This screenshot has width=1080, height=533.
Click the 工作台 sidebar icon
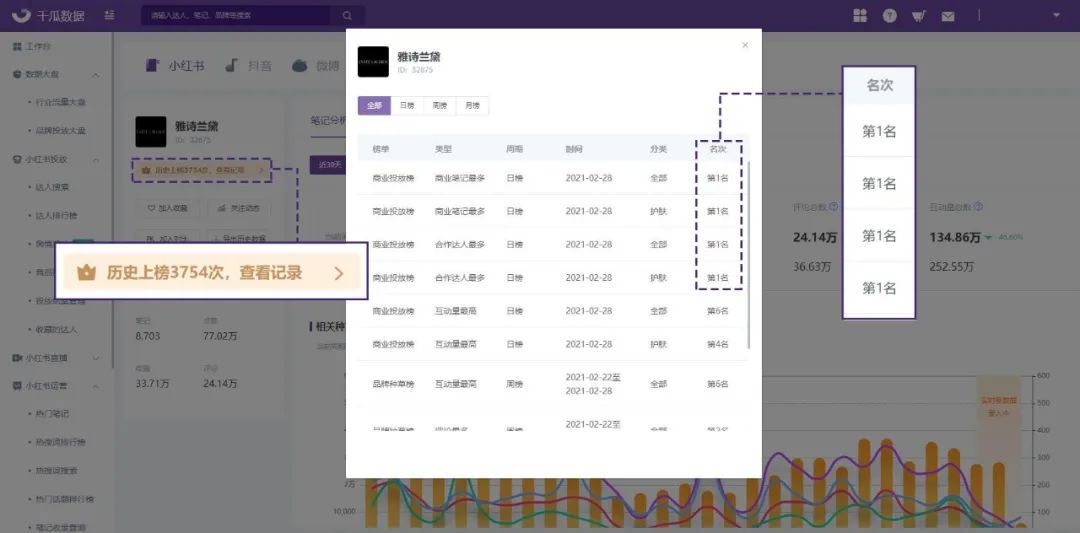(x=17, y=46)
